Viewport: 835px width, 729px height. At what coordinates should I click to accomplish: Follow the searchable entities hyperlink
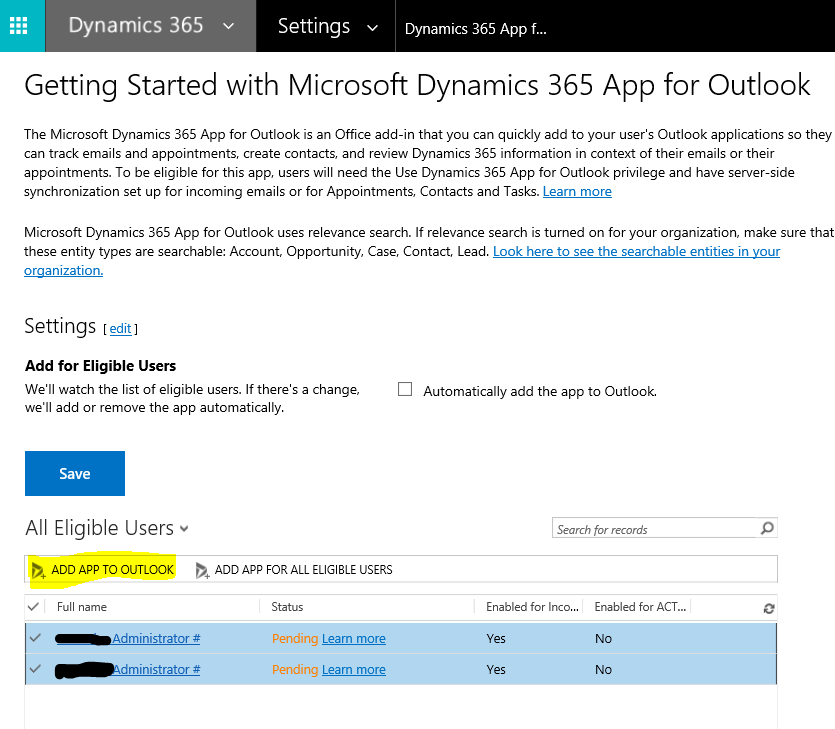tap(636, 251)
